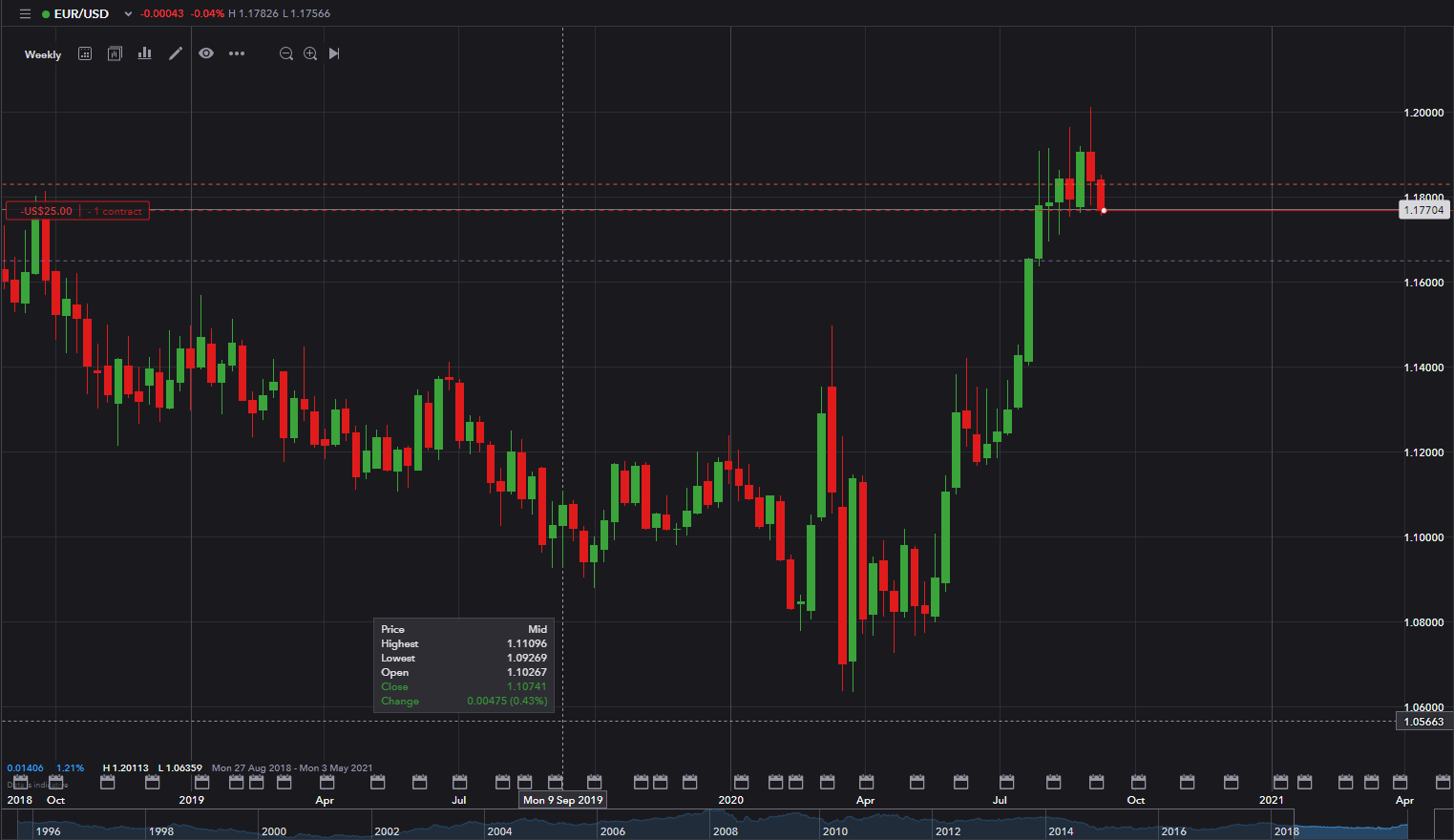Select the pencil drawing tool
This screenshot has width=1454, height=840.
coord(176,54)
